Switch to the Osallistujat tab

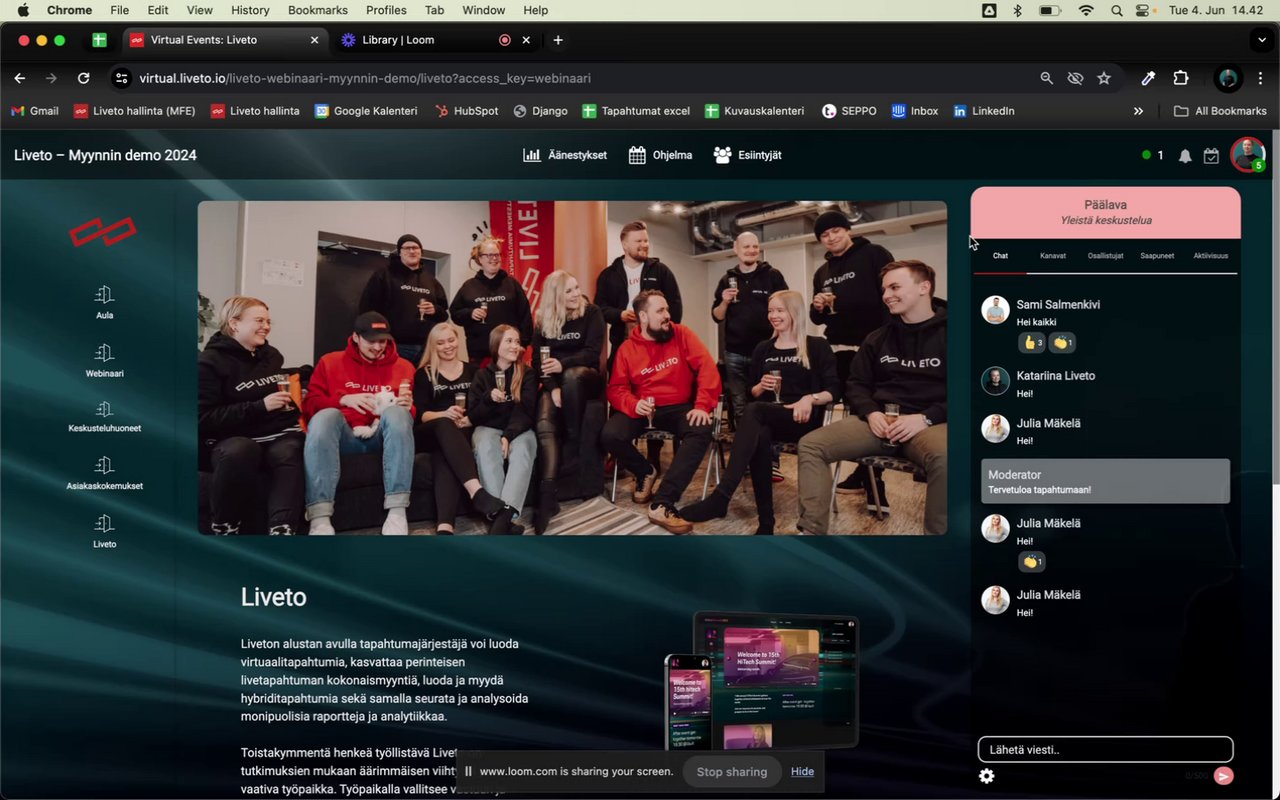pyautogui.click(x=1105, y=256)
